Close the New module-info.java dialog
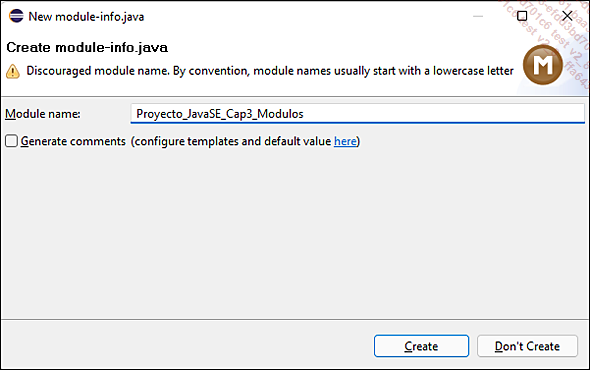590x370 pixels. [x=567, y=16]
